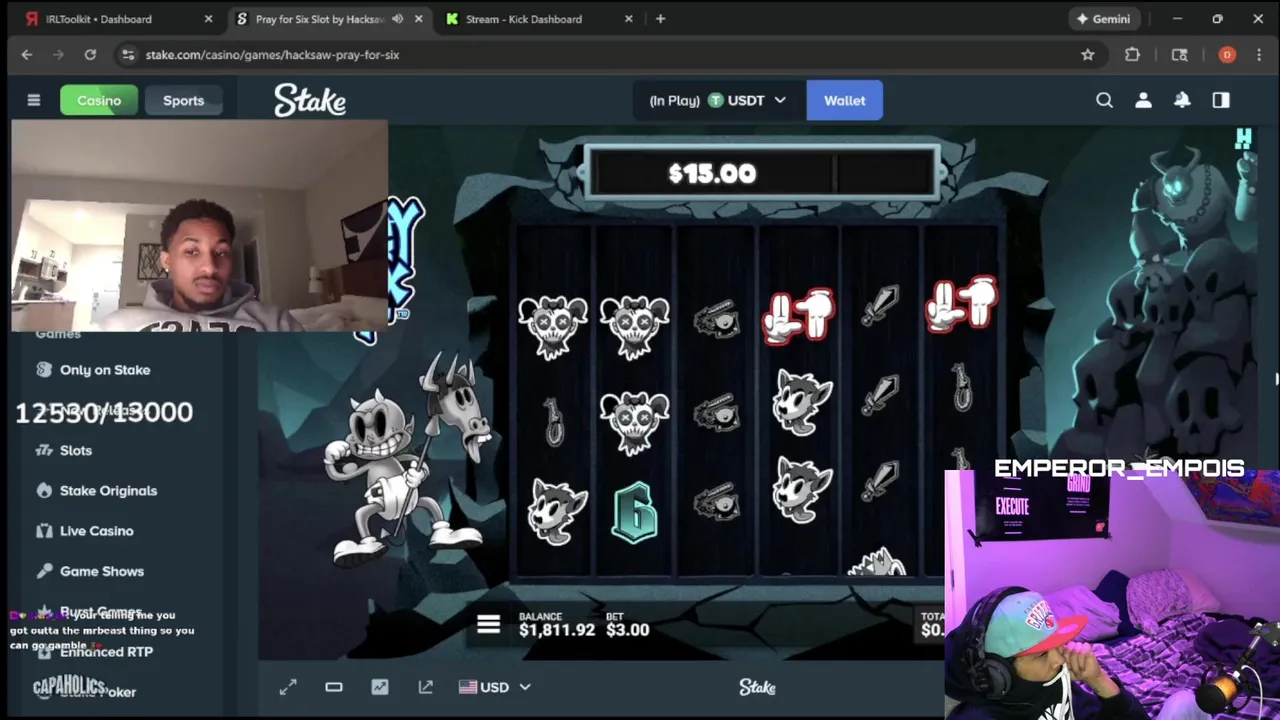Open the USD display currency dropdown

point(495,687)
